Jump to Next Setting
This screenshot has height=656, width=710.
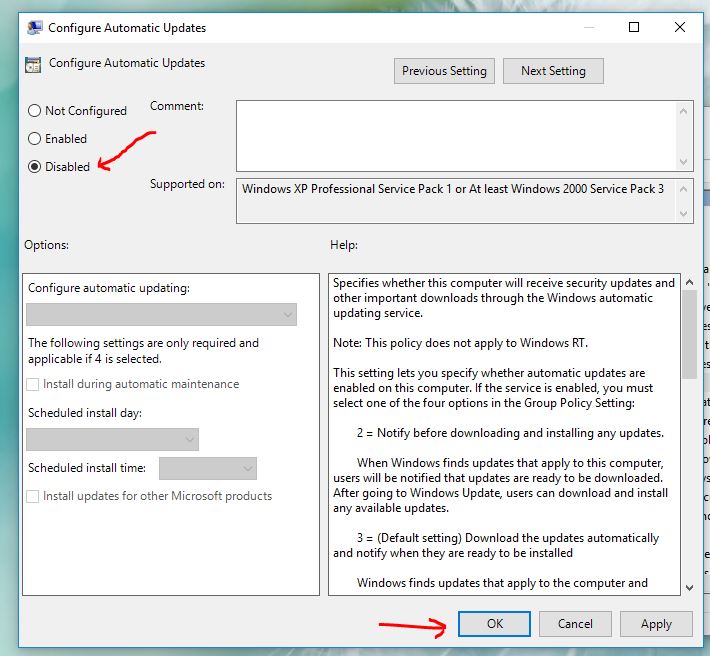click(x=553, y=71)
